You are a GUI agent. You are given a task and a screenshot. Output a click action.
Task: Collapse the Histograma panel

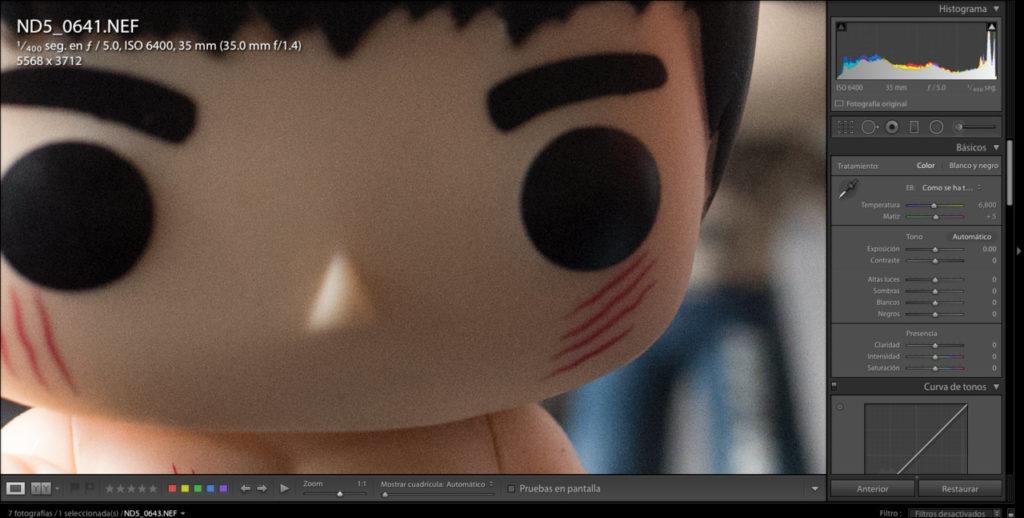click(996, 9)
